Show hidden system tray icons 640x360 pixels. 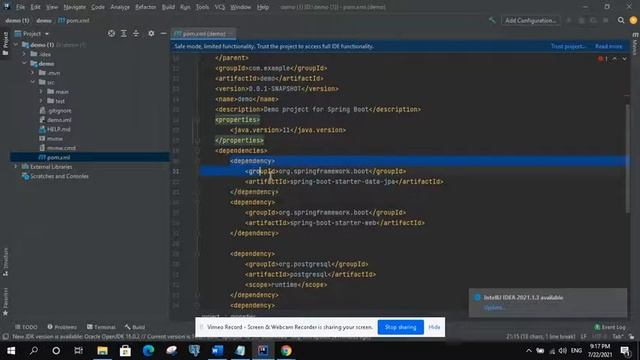click(529, 351)
